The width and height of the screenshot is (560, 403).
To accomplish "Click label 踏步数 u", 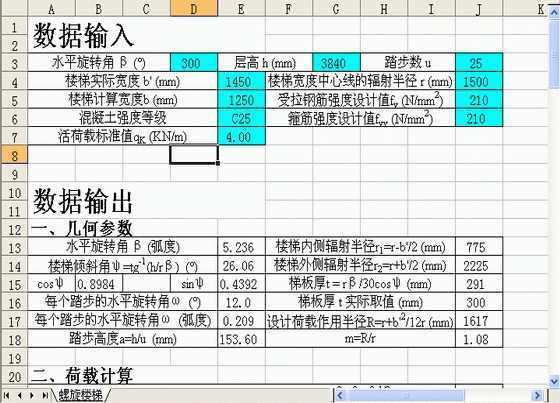I will [408, 63].
